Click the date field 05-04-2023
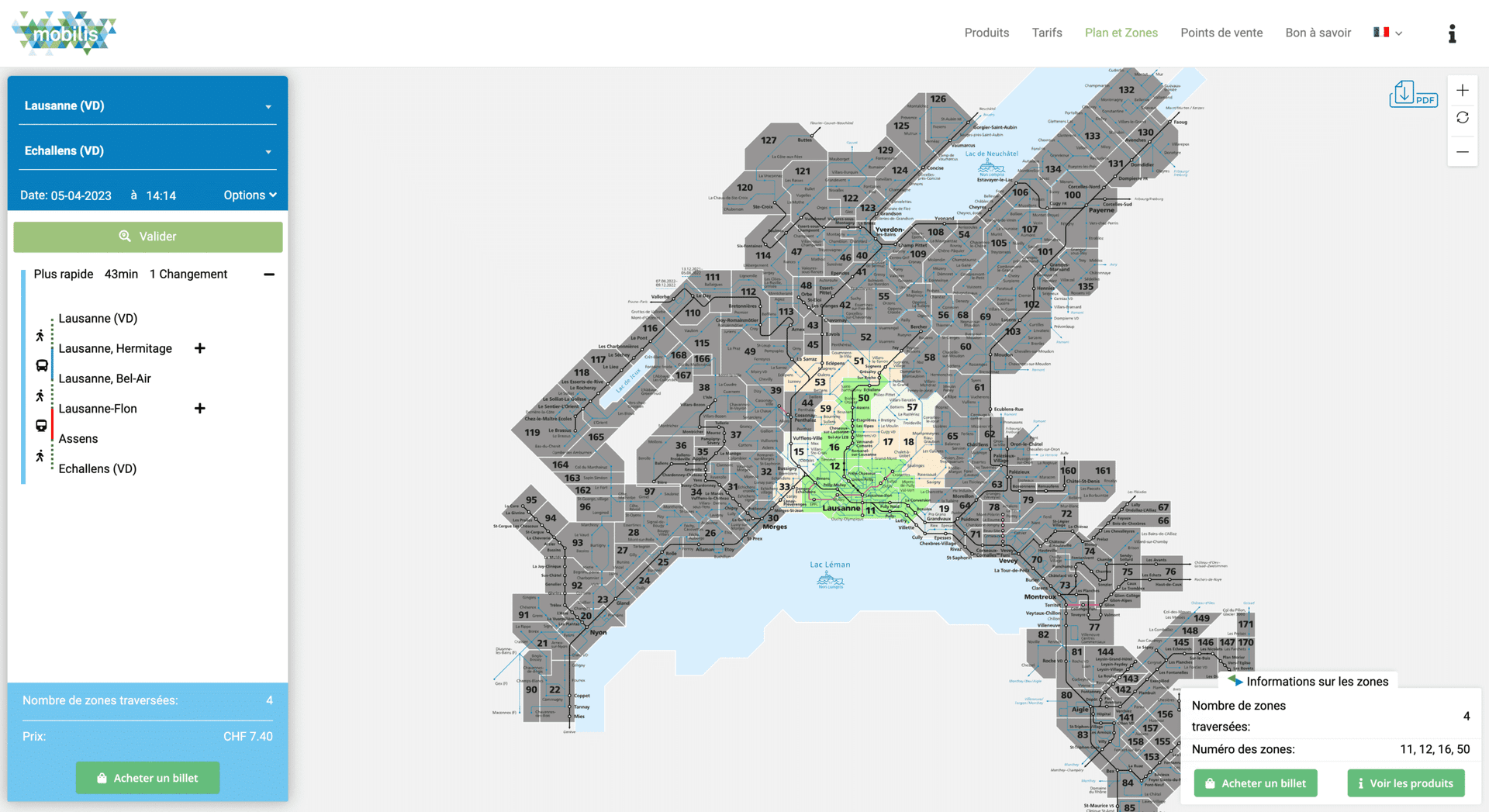The image size is (1489, 812). pyautogui.click(x=81, y=196)
